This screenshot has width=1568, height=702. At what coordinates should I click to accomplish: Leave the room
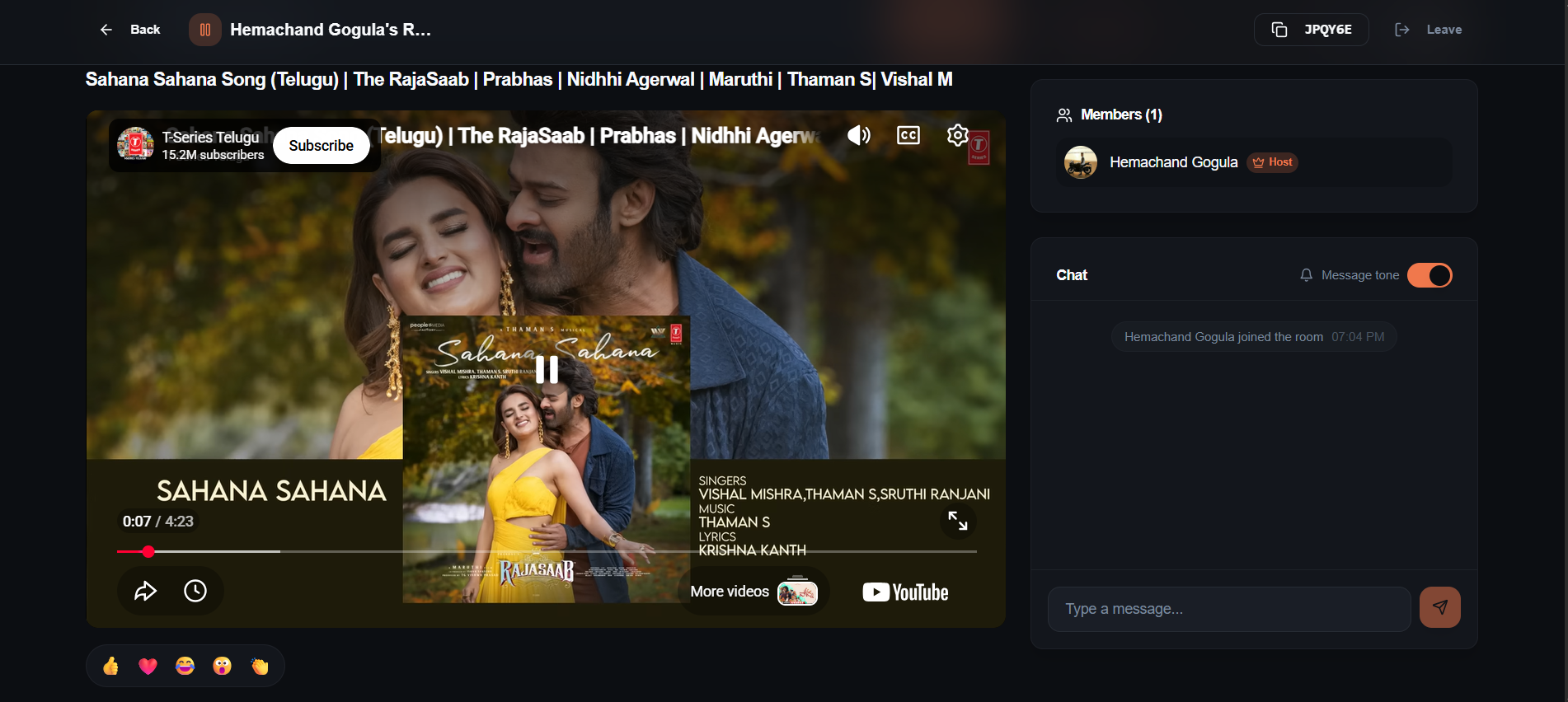pyautogui.click(x=1428, y=30)
